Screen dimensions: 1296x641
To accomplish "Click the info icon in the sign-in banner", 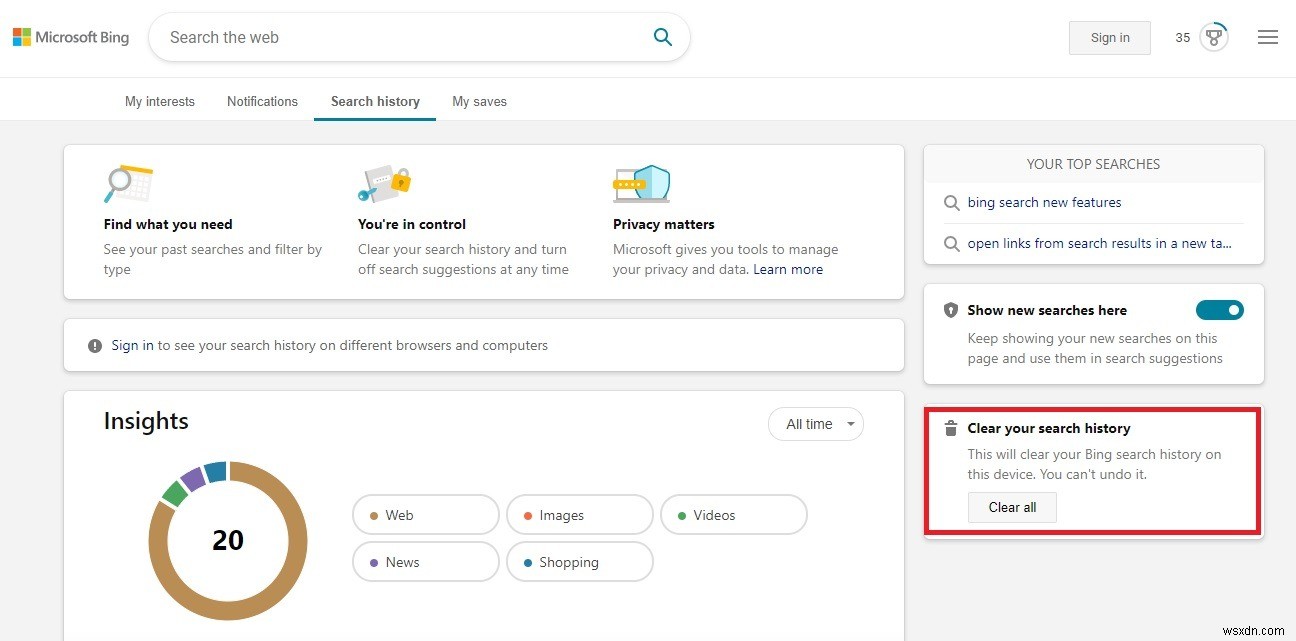I will [94, 345].
